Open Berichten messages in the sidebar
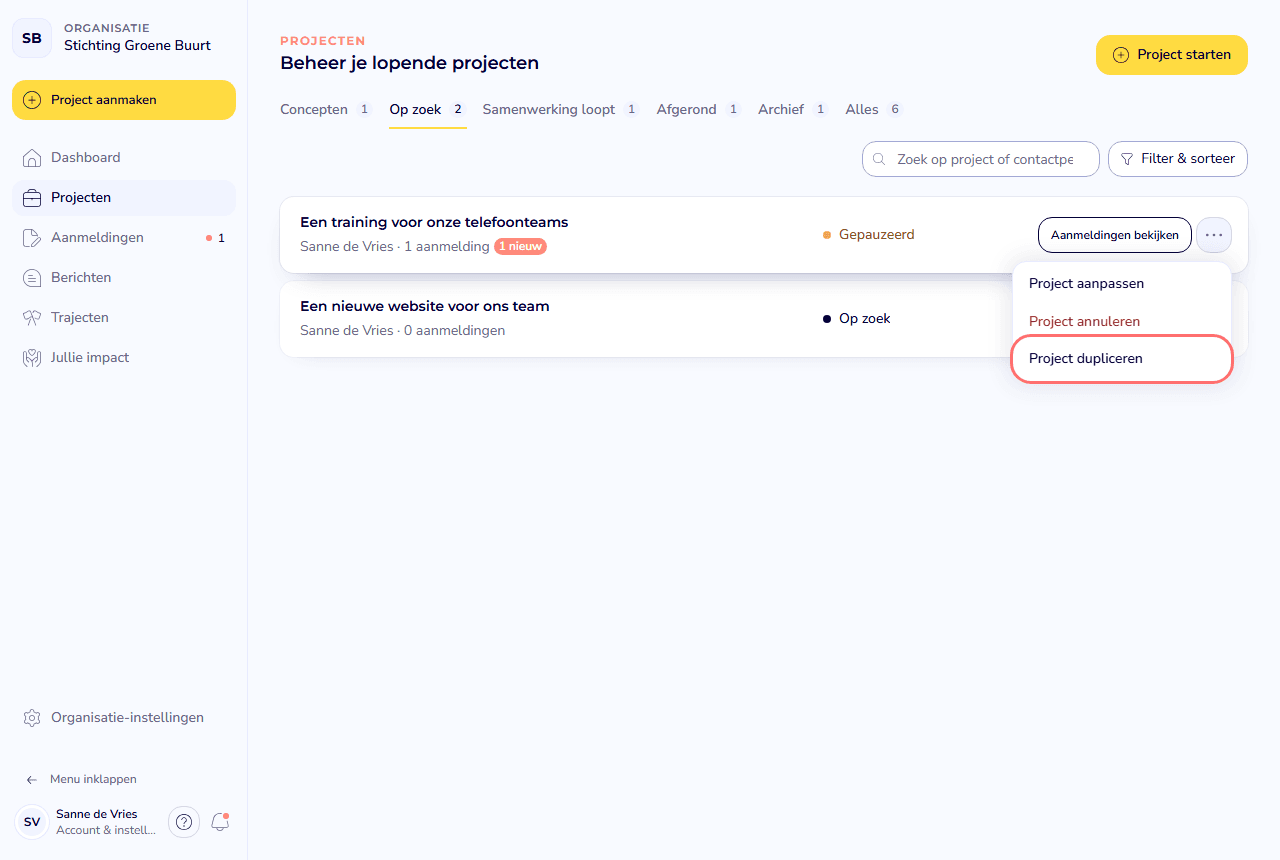This screenshot has width=1280, height=860. (124, 278)
